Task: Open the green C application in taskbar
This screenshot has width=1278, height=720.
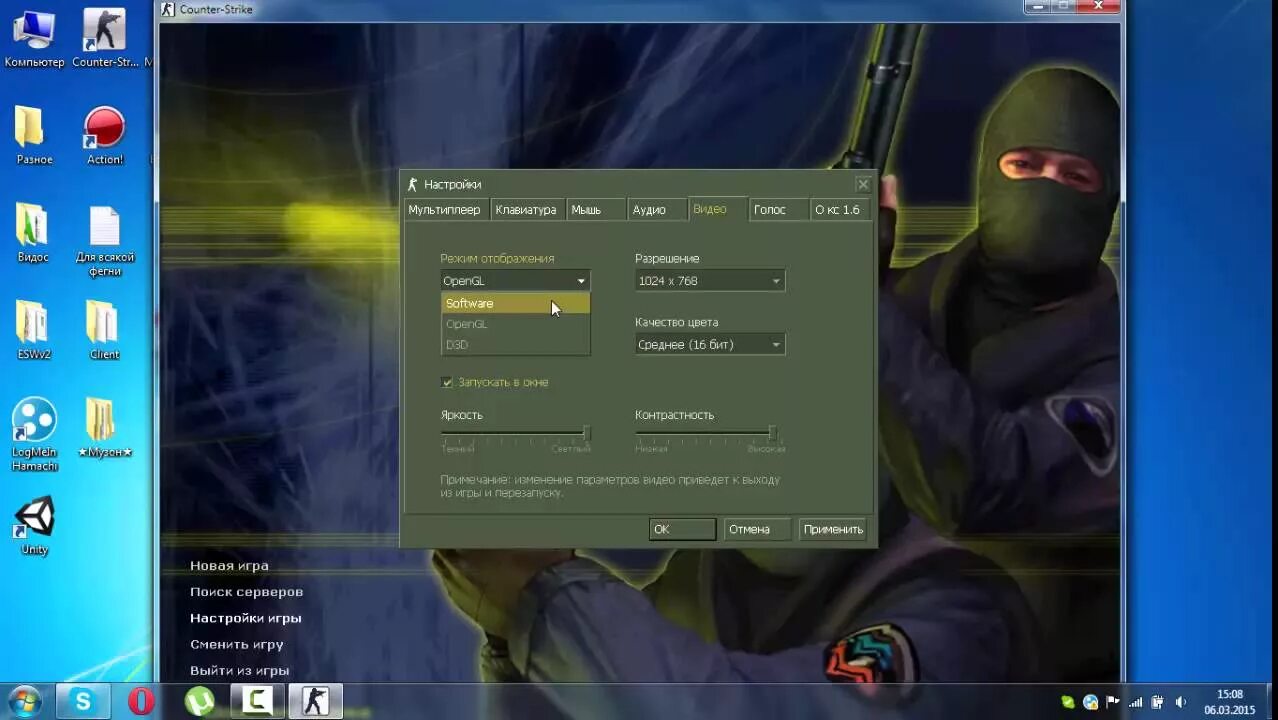Action: point(258,701)
